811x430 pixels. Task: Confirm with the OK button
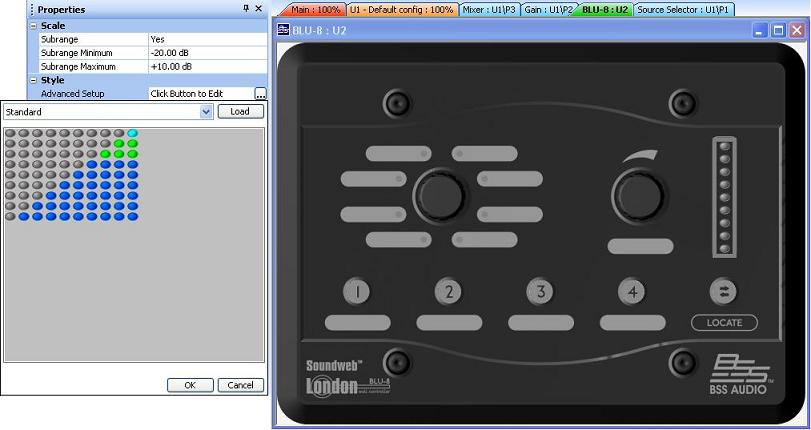[x=190, y=385]
